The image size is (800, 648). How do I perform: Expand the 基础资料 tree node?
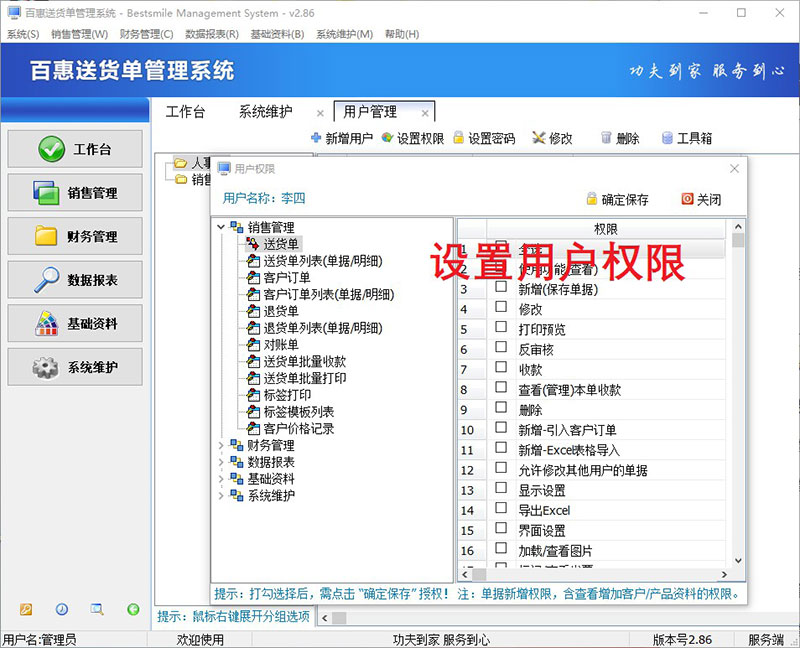point(221,479)
